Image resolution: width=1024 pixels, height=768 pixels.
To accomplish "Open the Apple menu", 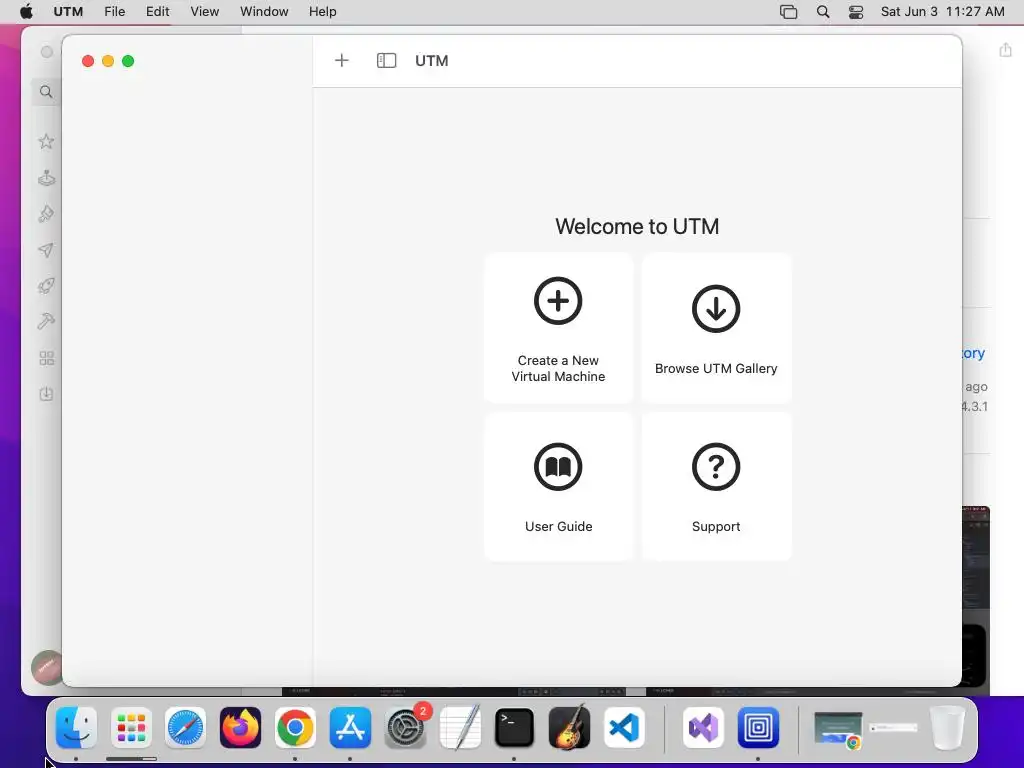I will pos(27,12).
